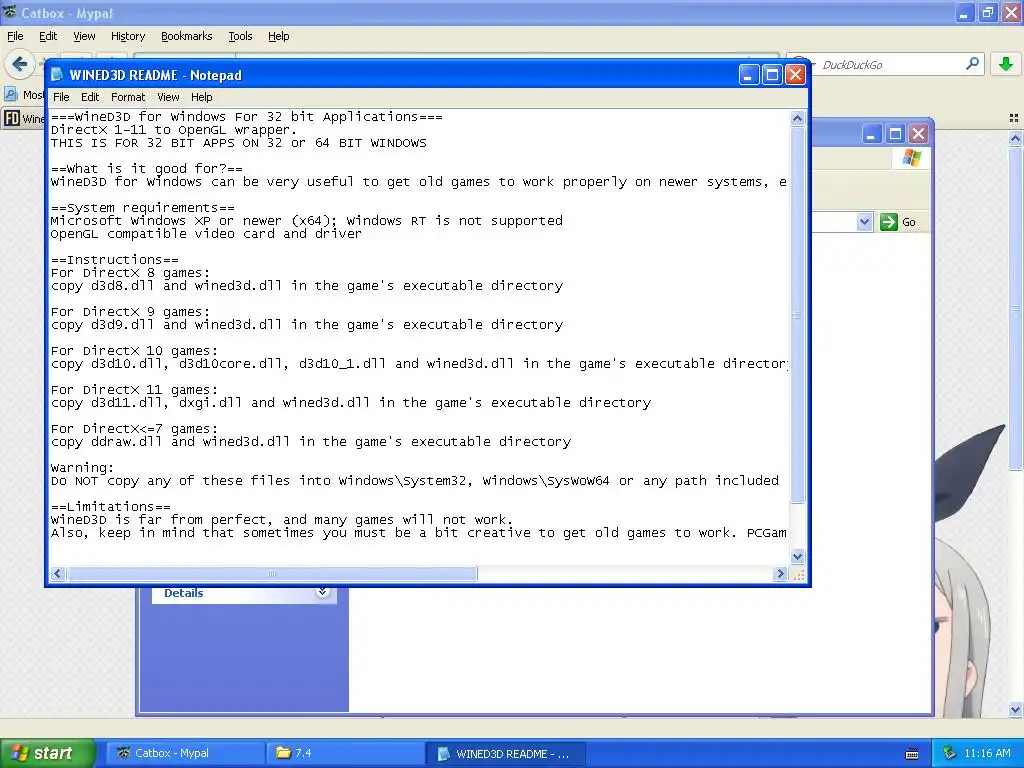Open Mypal's Edit menu
The width and height of the screenshot is (1024, 768).
48,36
